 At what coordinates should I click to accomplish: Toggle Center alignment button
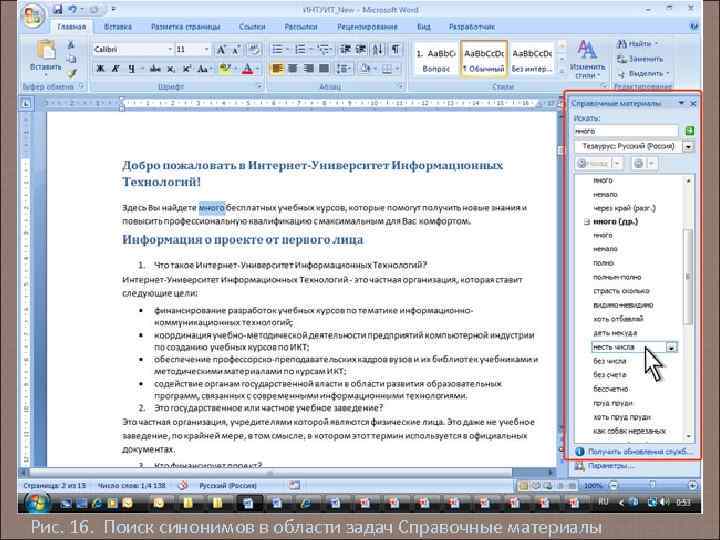[293, 69]
